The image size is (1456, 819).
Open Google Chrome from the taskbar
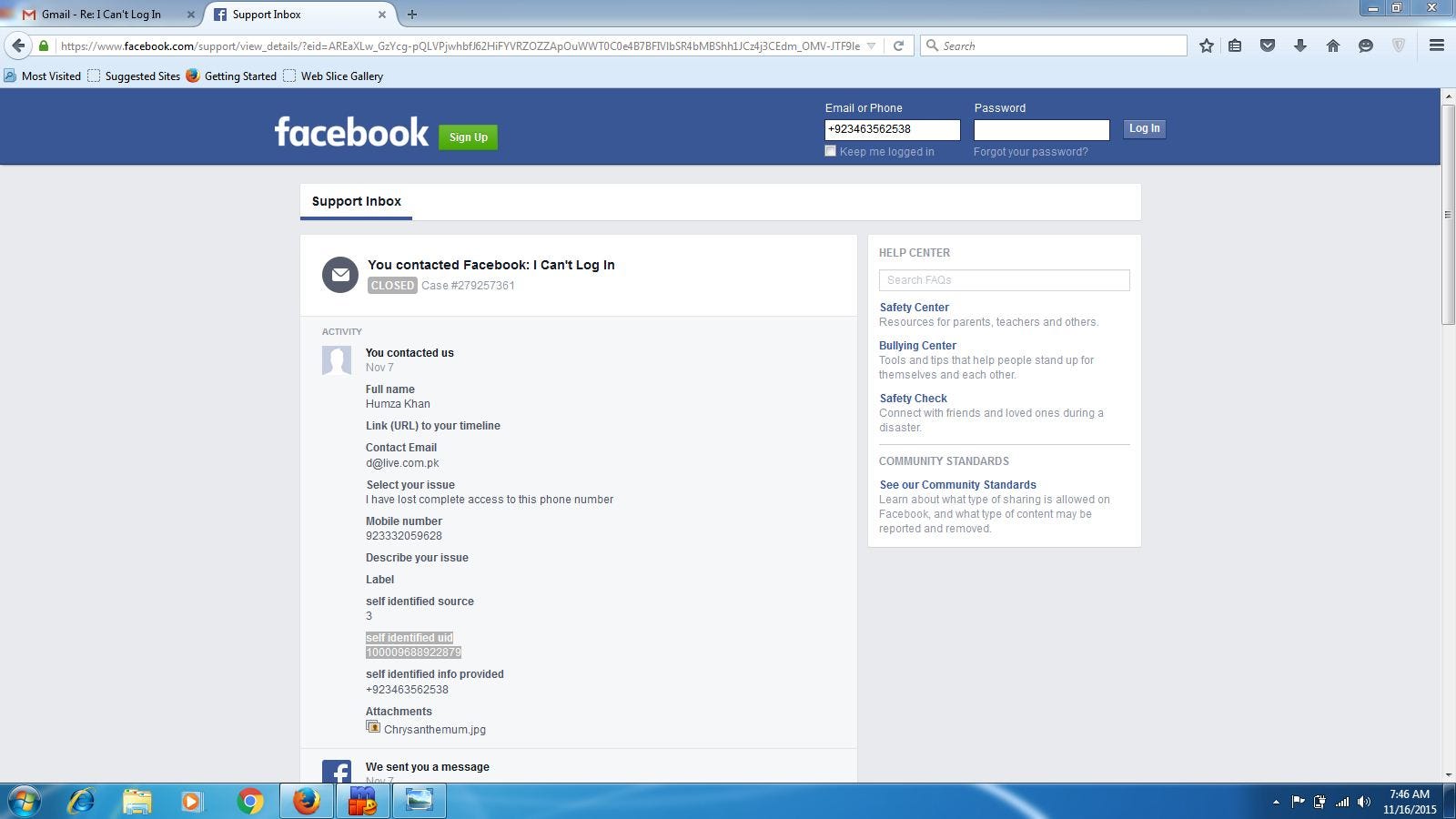(x=249, y=801)
